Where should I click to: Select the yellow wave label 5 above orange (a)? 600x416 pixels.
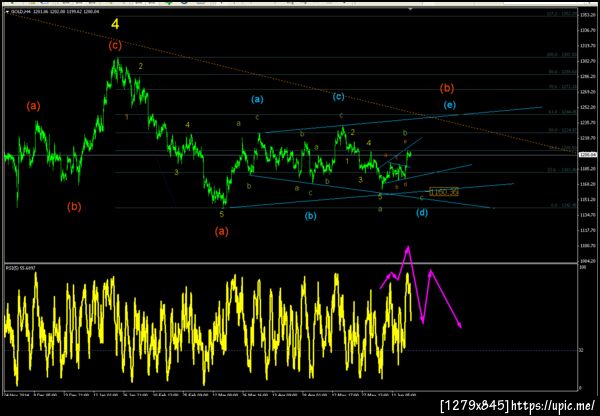[222, 214]
